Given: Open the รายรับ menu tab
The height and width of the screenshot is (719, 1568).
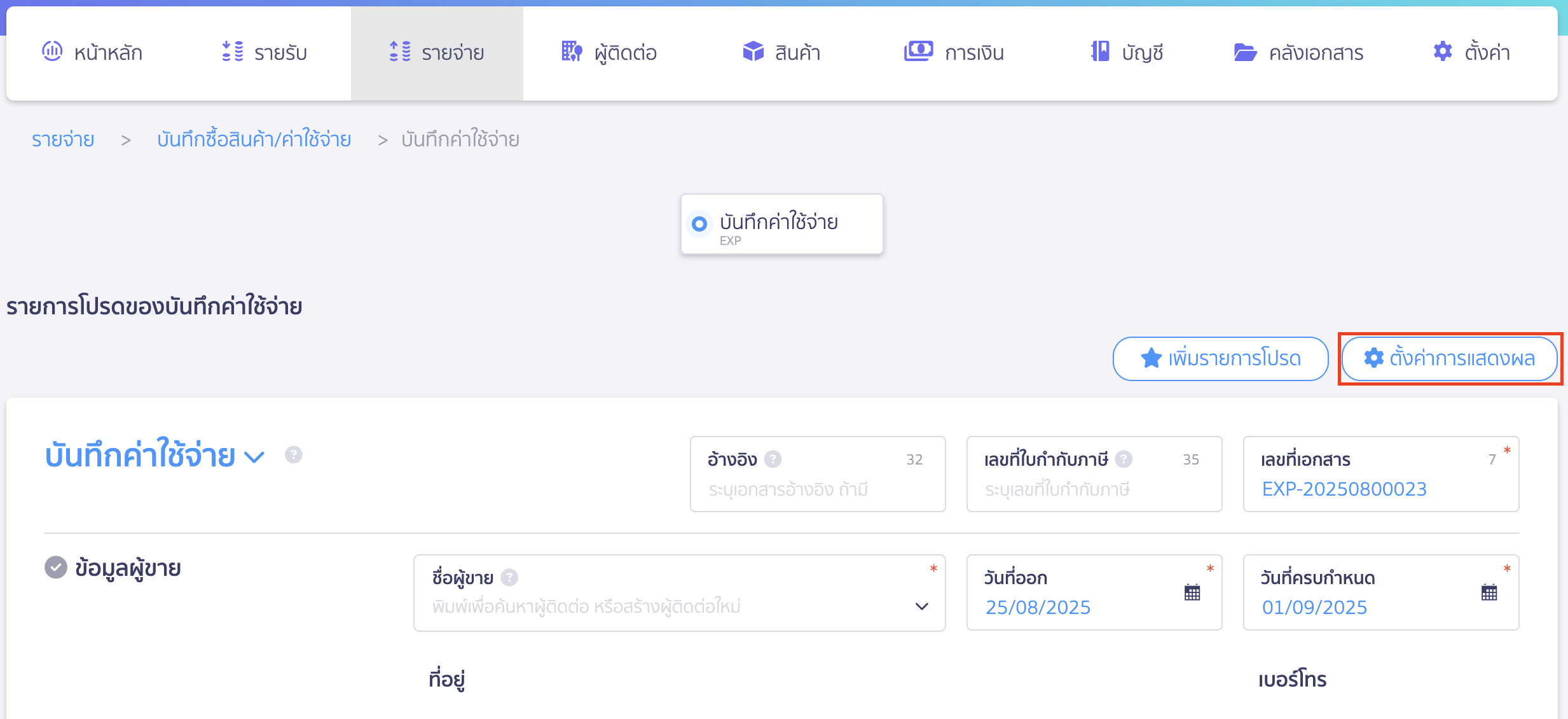Looking at the screenshot, I should pyautogui.click(x=265, y=52).
